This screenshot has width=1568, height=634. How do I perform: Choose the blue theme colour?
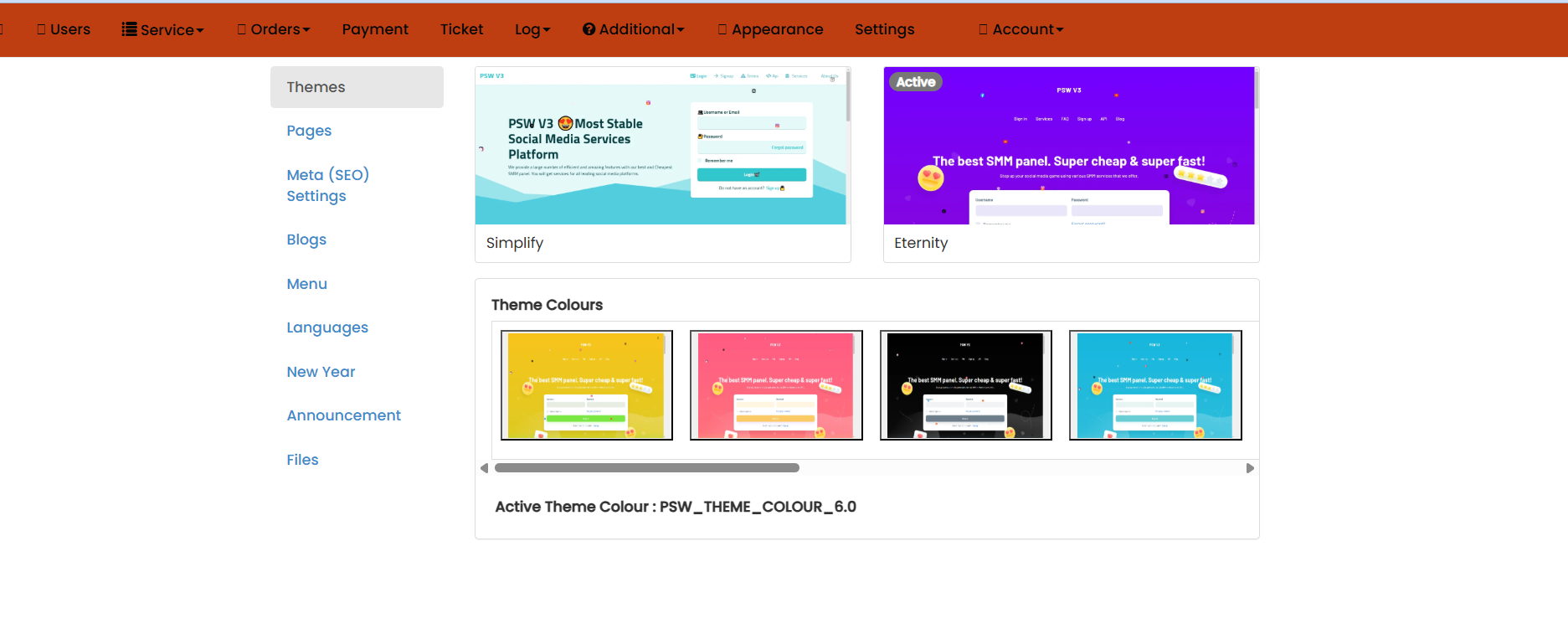tap(1155, 385)
